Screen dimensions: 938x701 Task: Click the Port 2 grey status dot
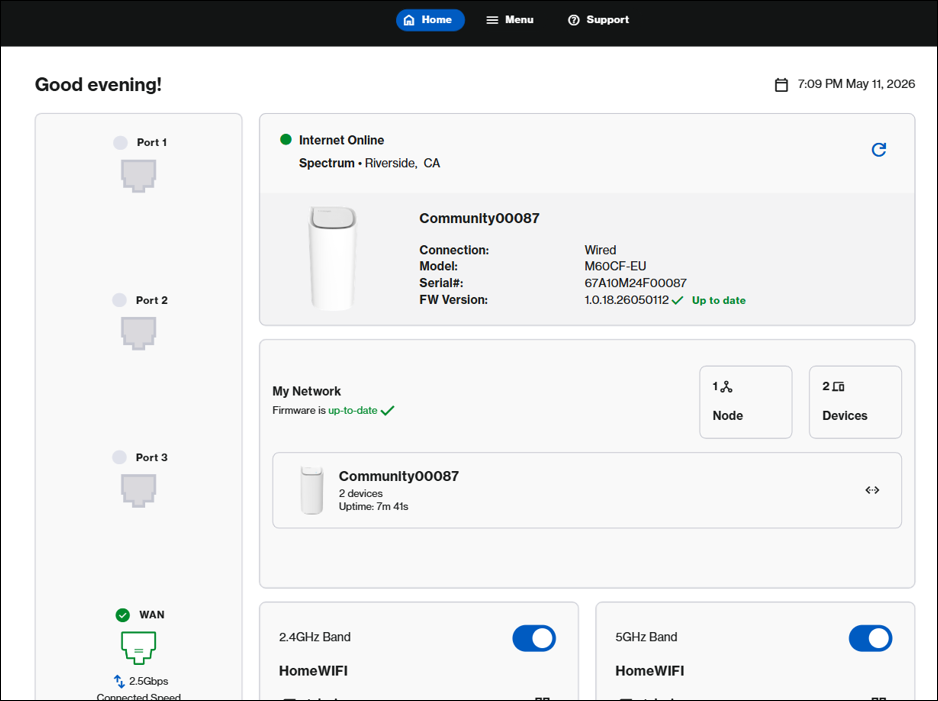(x=120, y=300)
